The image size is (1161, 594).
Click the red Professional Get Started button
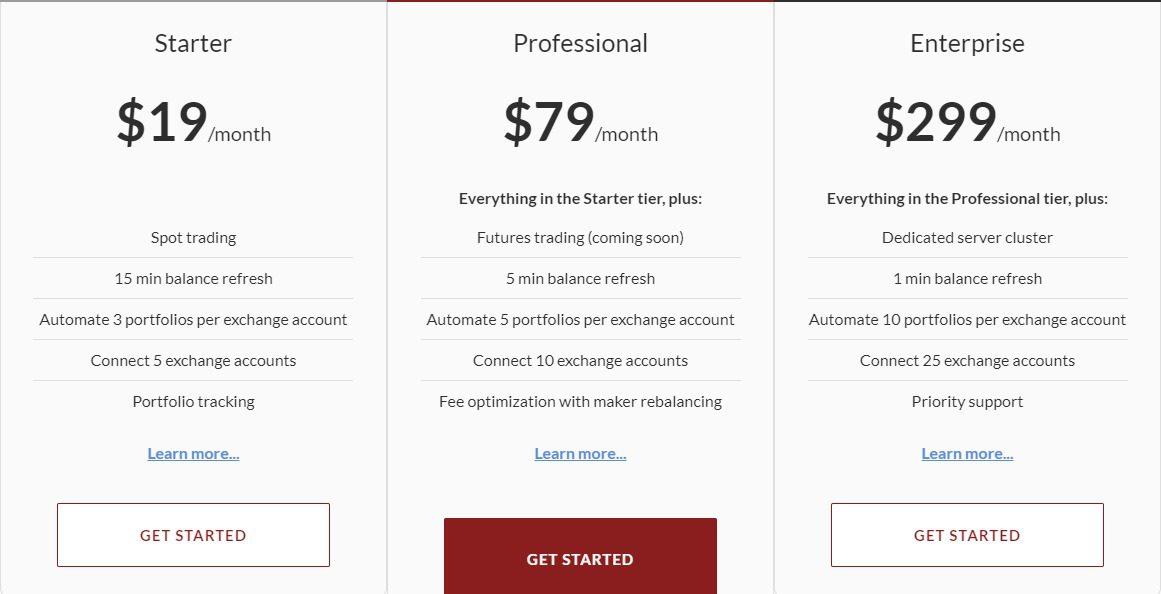(x=580, y=556)
